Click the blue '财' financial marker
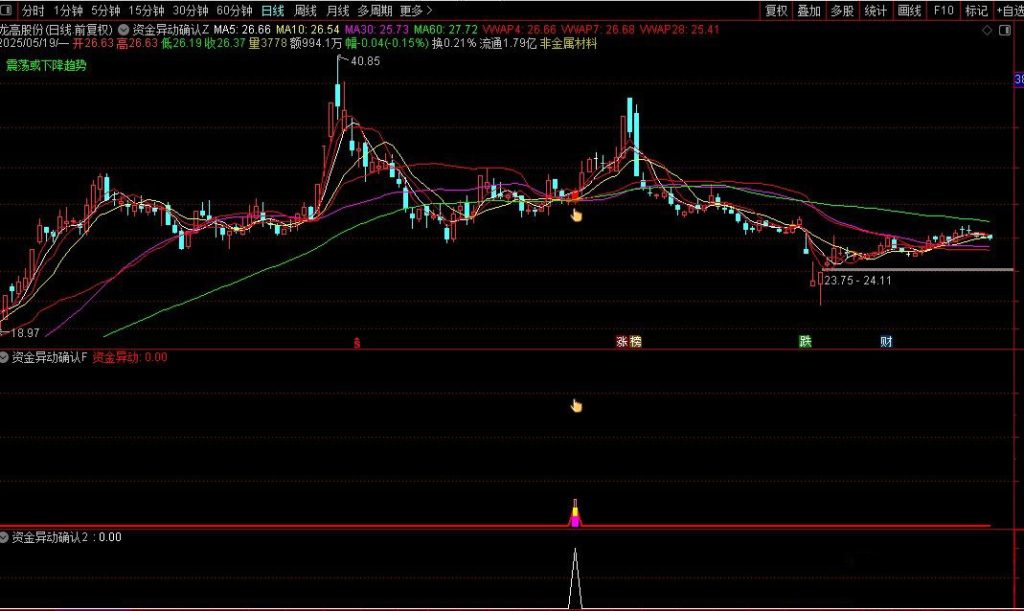1024x611 pixels. point(886,342)
